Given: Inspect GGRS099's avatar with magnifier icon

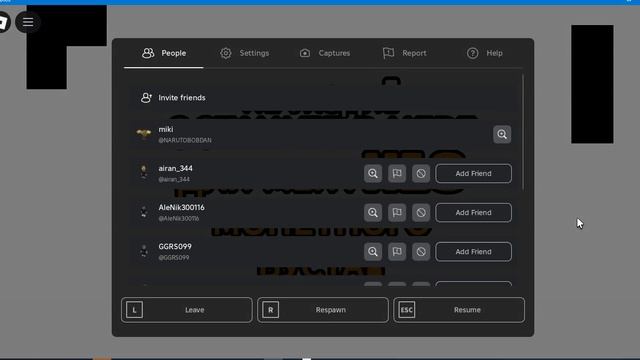Looking at the screenshot, I should click(373, 252).
